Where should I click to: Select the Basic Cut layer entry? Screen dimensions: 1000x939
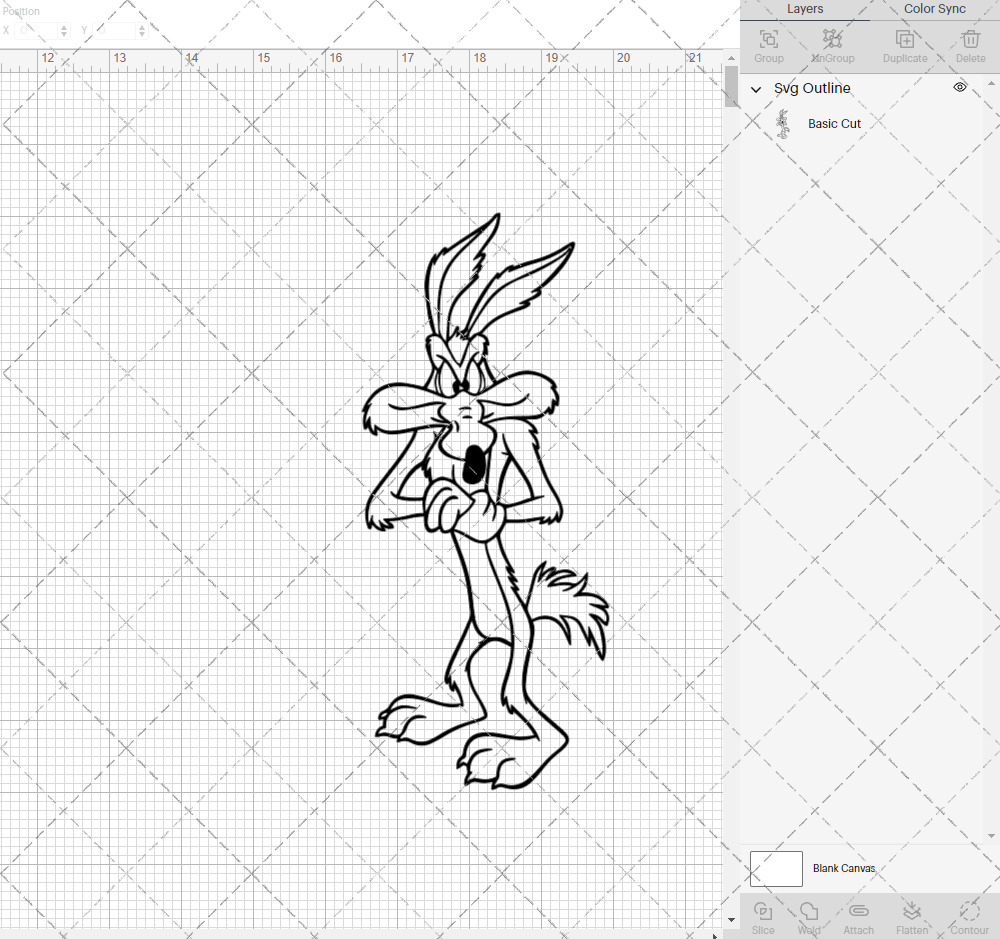(x=834, y=123)
